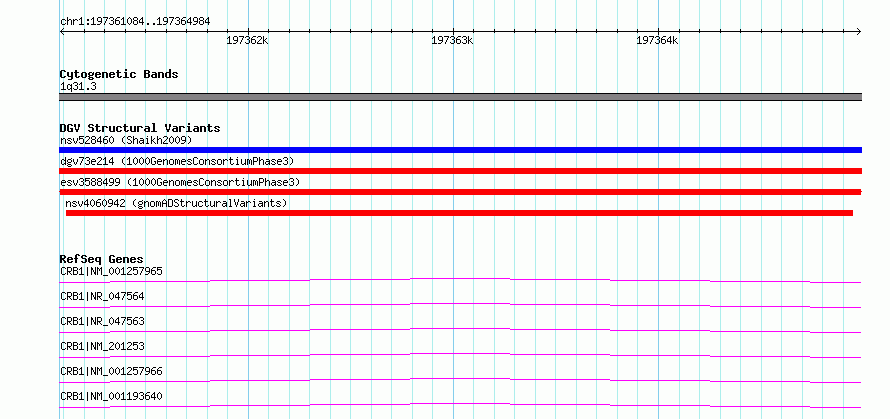Click the right arrowhead of the ruler
Screen dimensions: 890x419
(859, 31)
